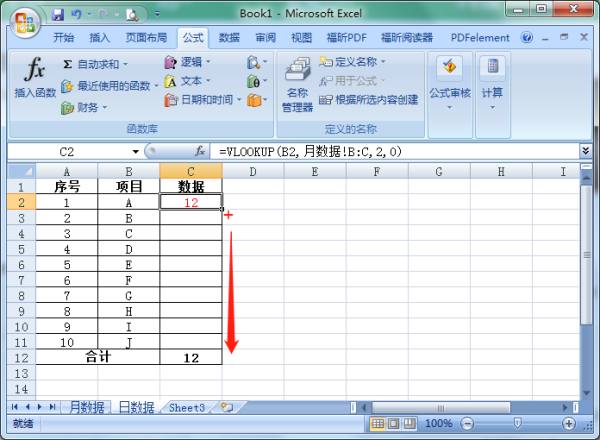Insert a new worksheet tab icon
Image resolution: width=600 pixels, height=440 pixels.
[x=227, y=407]
